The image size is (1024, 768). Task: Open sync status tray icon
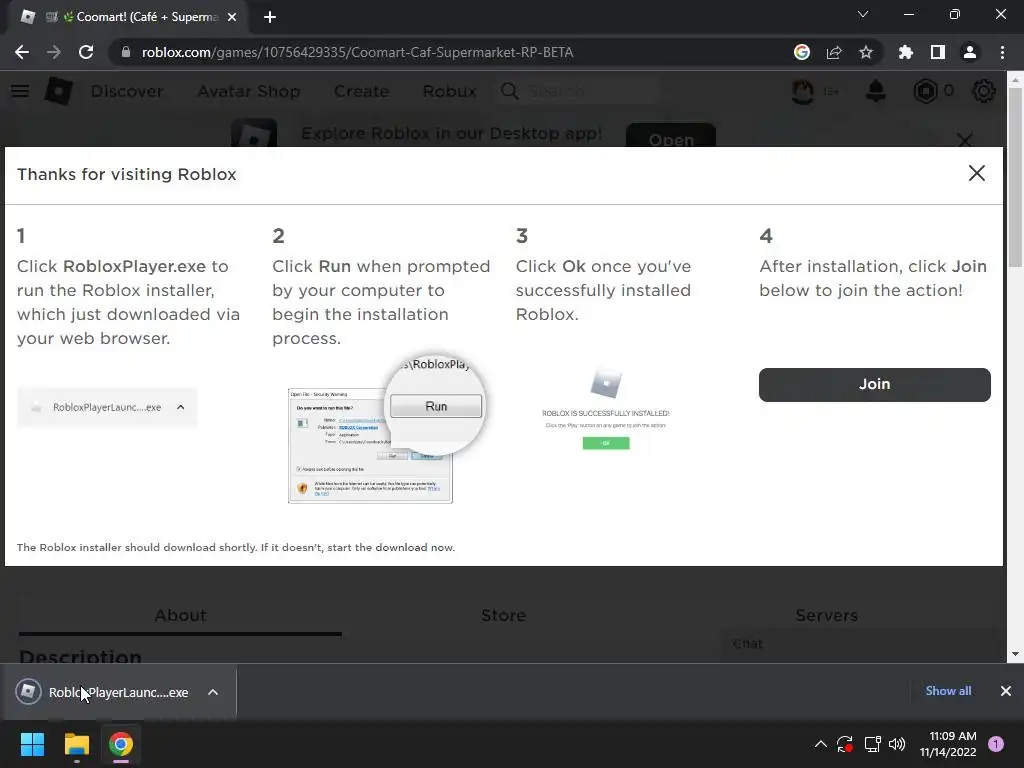tap(844, 744)
